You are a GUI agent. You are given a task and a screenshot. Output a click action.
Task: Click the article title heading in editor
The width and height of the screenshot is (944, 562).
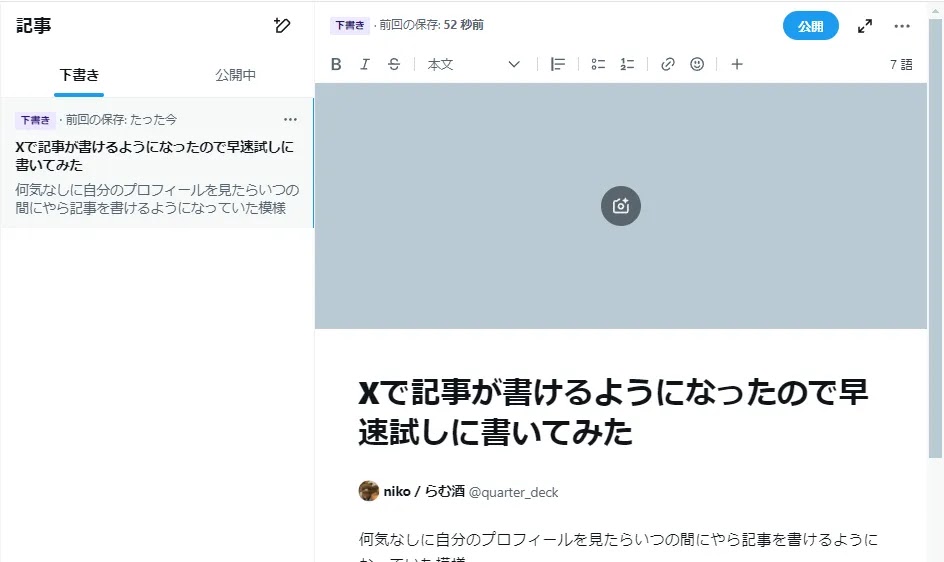[613, 412]
